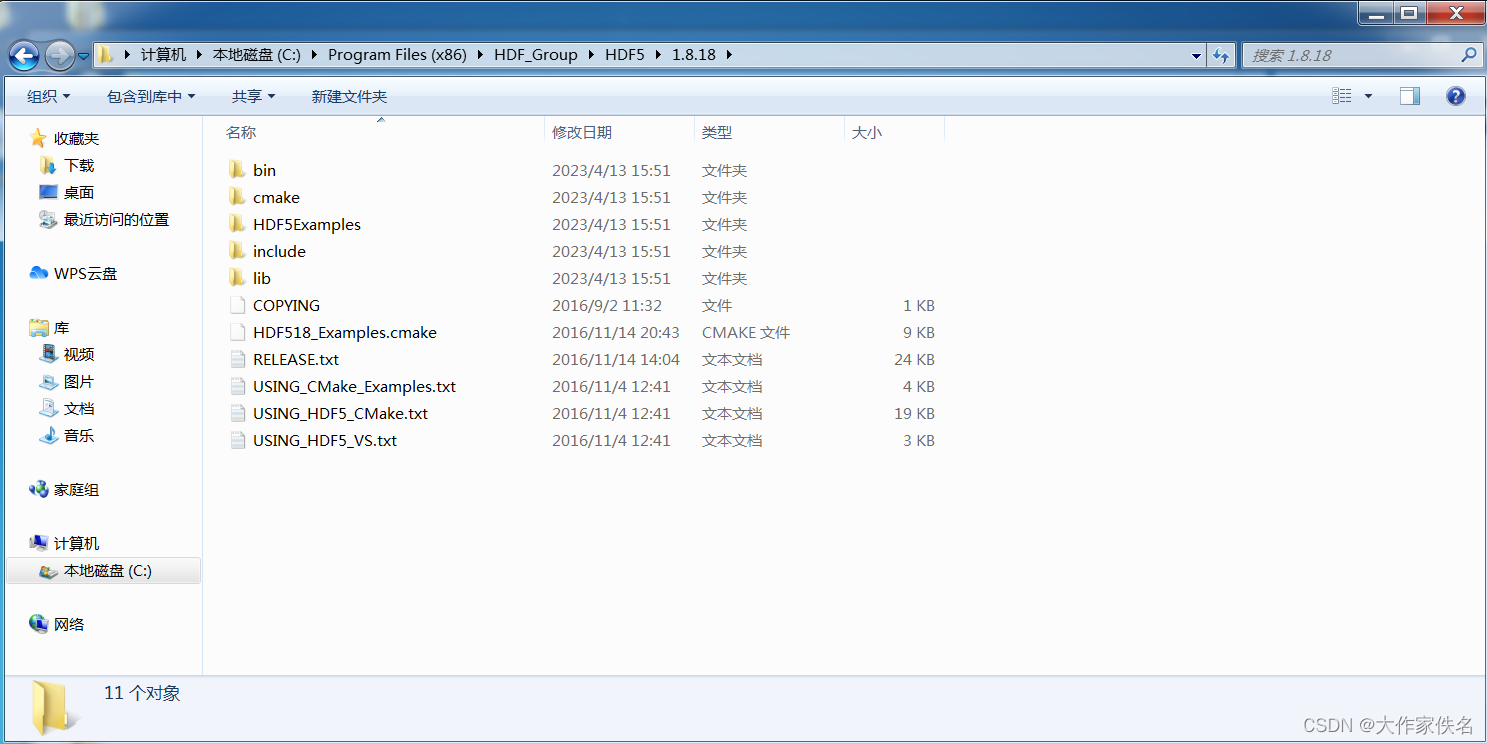Navigate to HDF_Group via the breadcrumb
The width and height of the screenshot is (1487, 744).
click(536, 55)
